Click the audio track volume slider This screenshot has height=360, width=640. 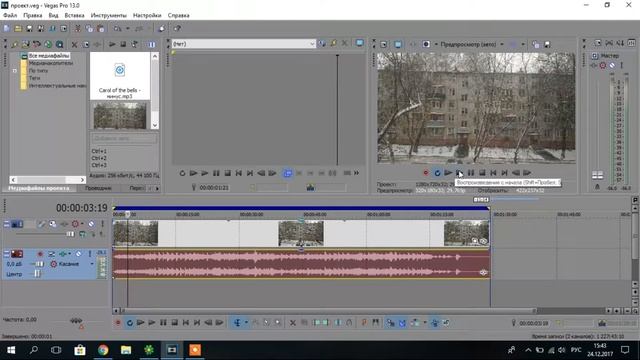pyautogui.click(x=39, y=264)
